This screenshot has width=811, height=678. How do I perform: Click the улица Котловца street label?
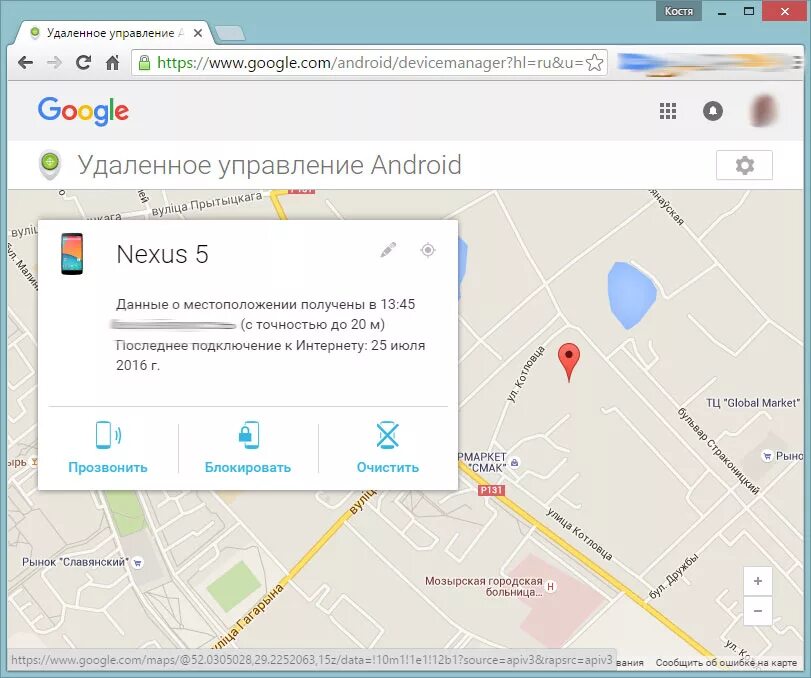pyautogui.click(x=580, y=535)
